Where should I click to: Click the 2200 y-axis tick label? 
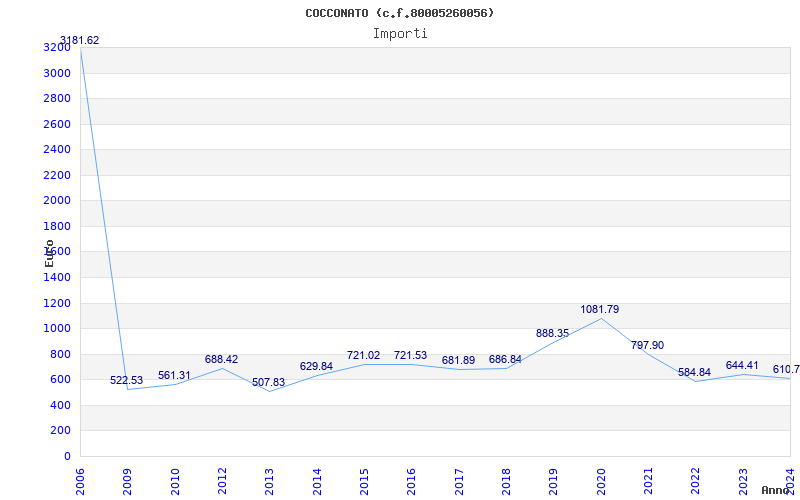pos(57,175)
